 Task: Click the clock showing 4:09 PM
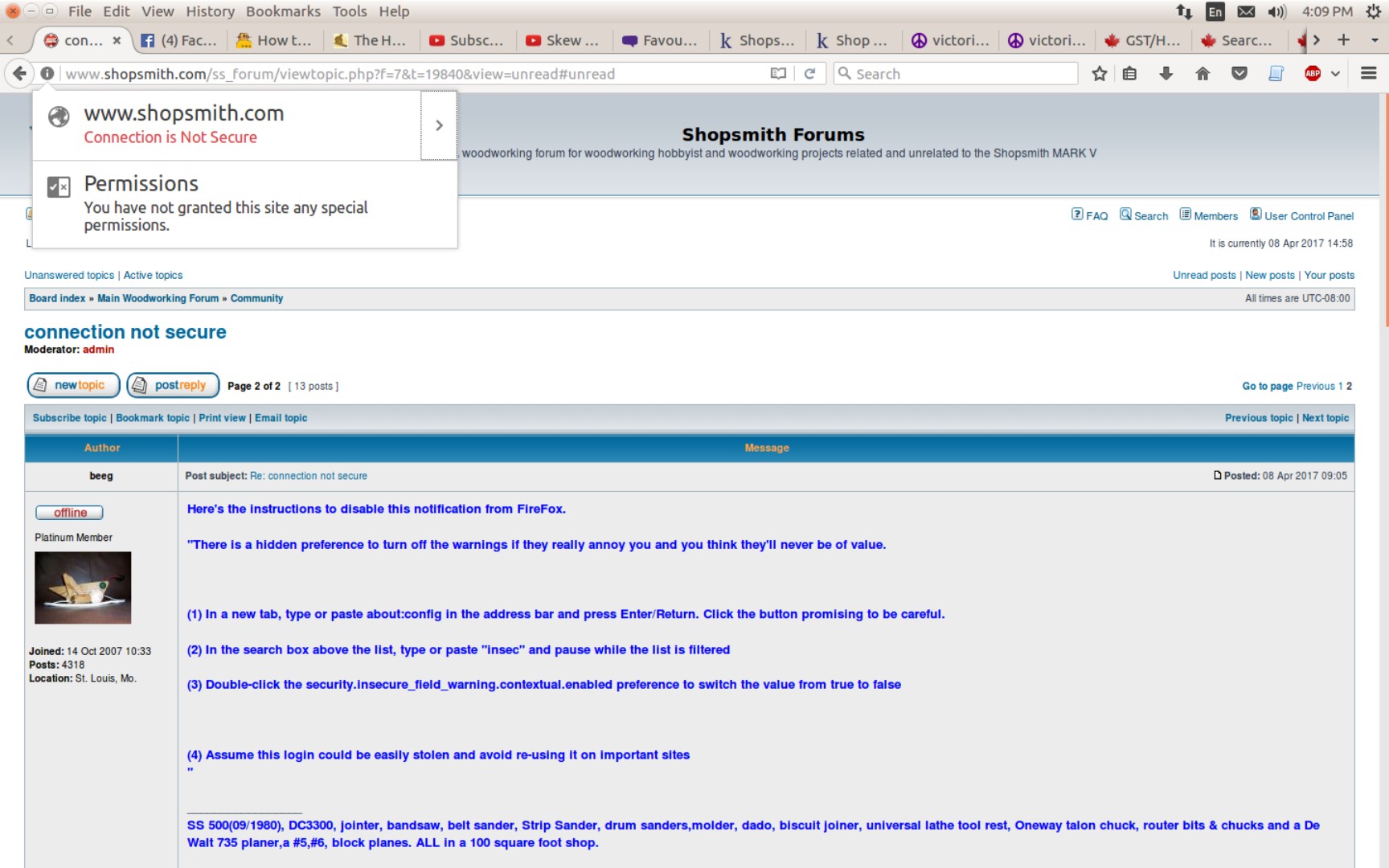tap(1327, 11)
